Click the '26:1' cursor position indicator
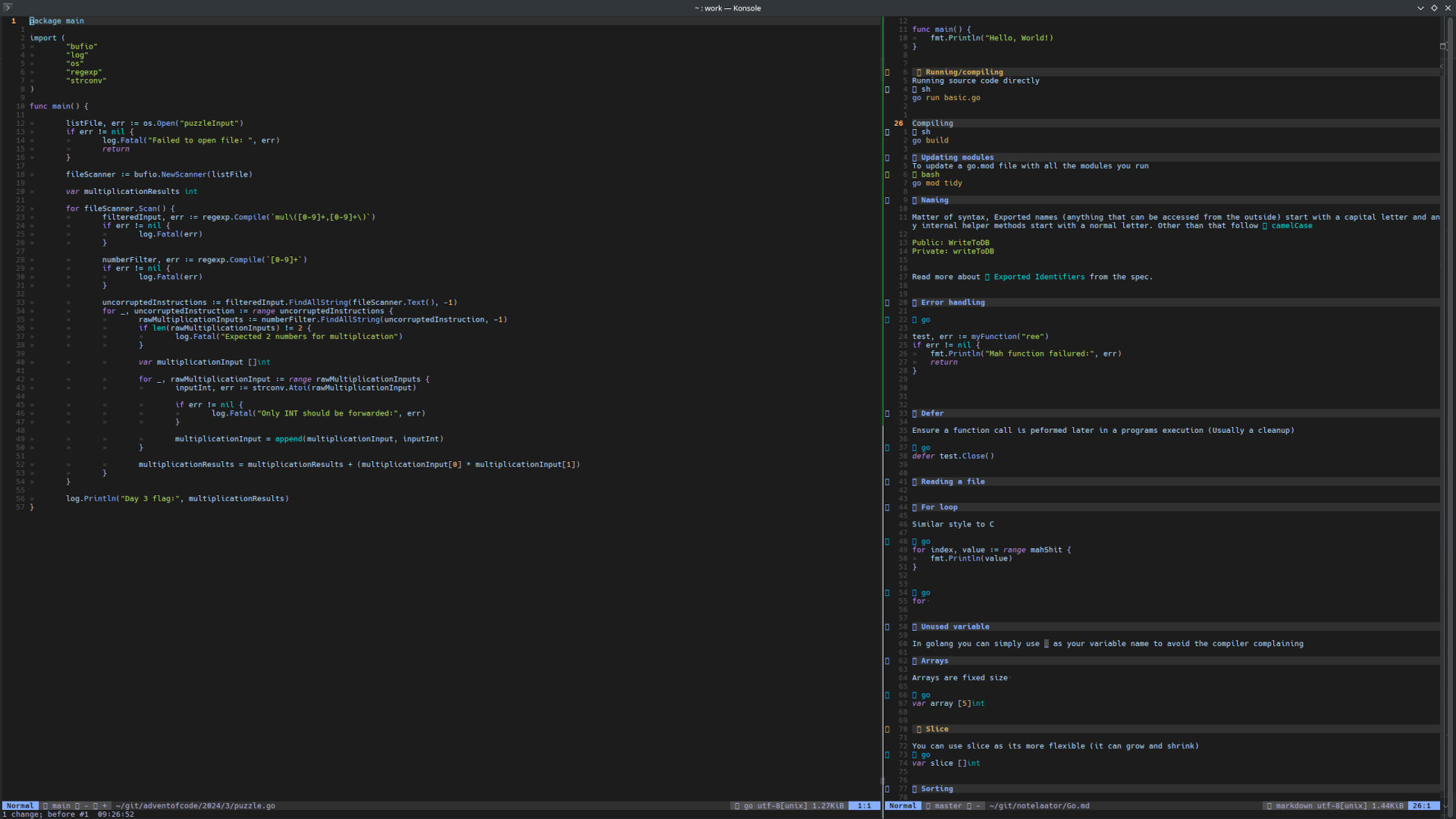The image size is (1456, 819). pyautogui.click(x=1423, y=805)
